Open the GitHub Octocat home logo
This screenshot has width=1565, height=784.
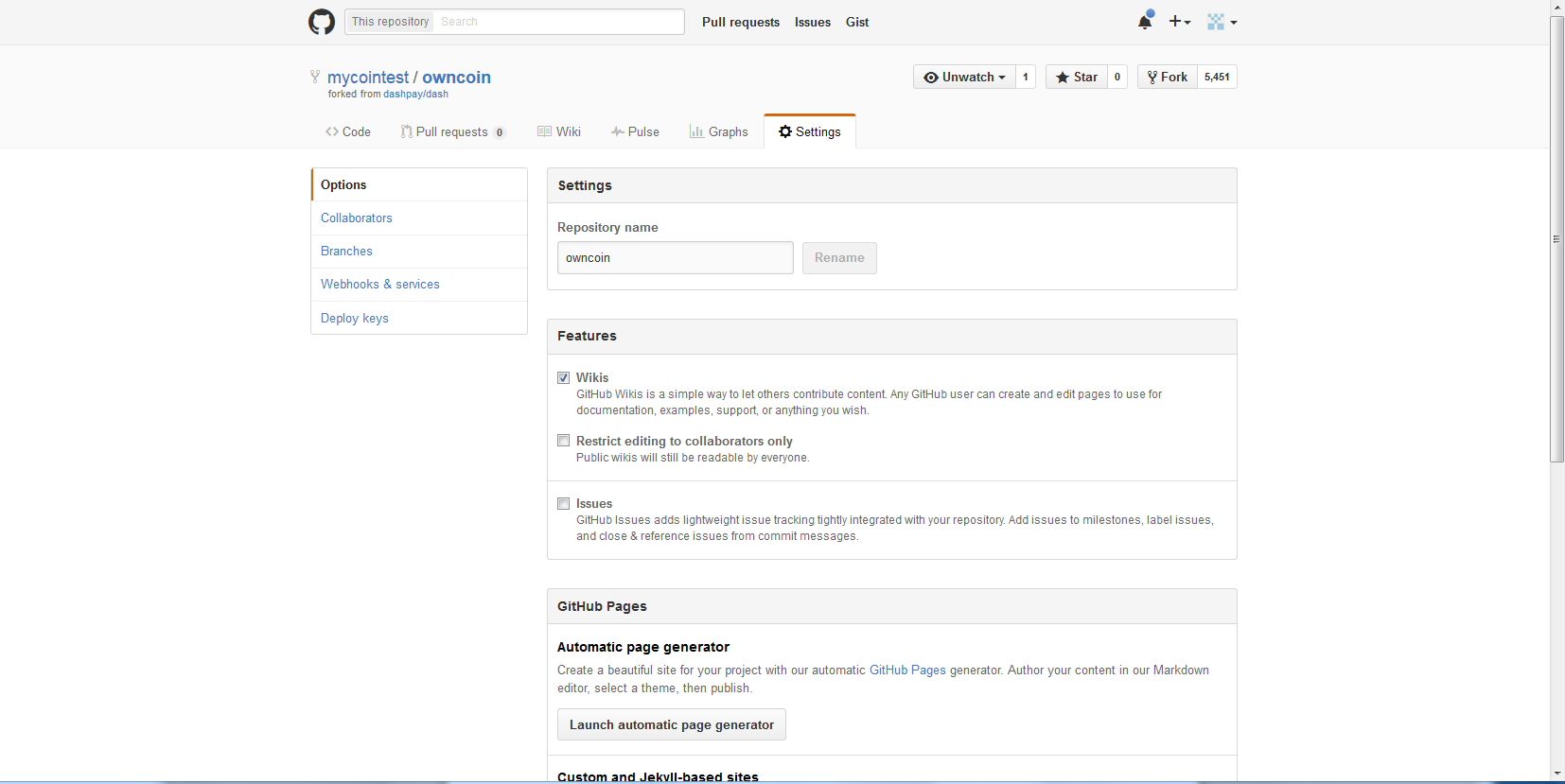click(x=322, y=22)
